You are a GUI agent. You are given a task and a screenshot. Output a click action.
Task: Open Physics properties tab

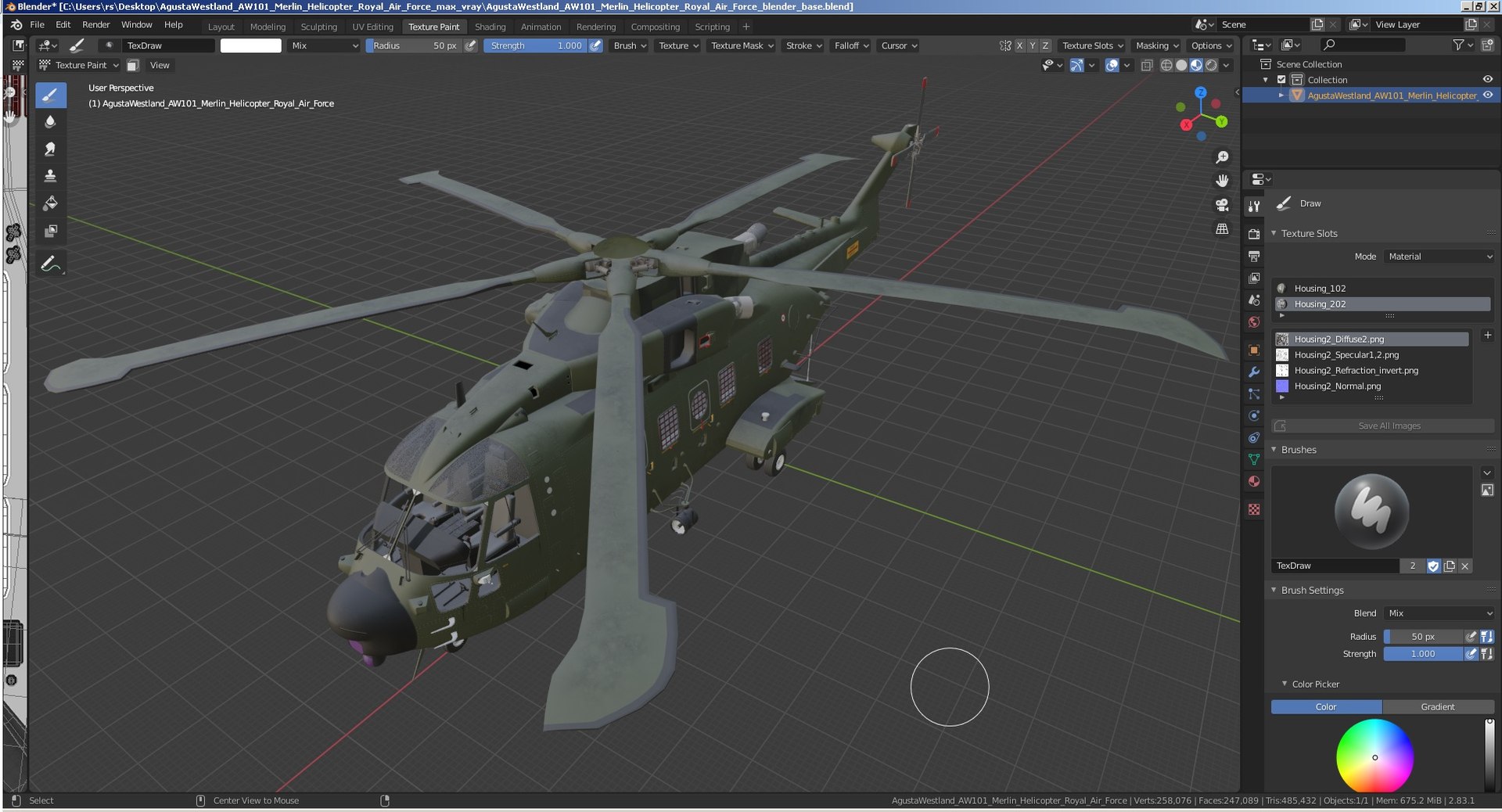click(1254, 415)
